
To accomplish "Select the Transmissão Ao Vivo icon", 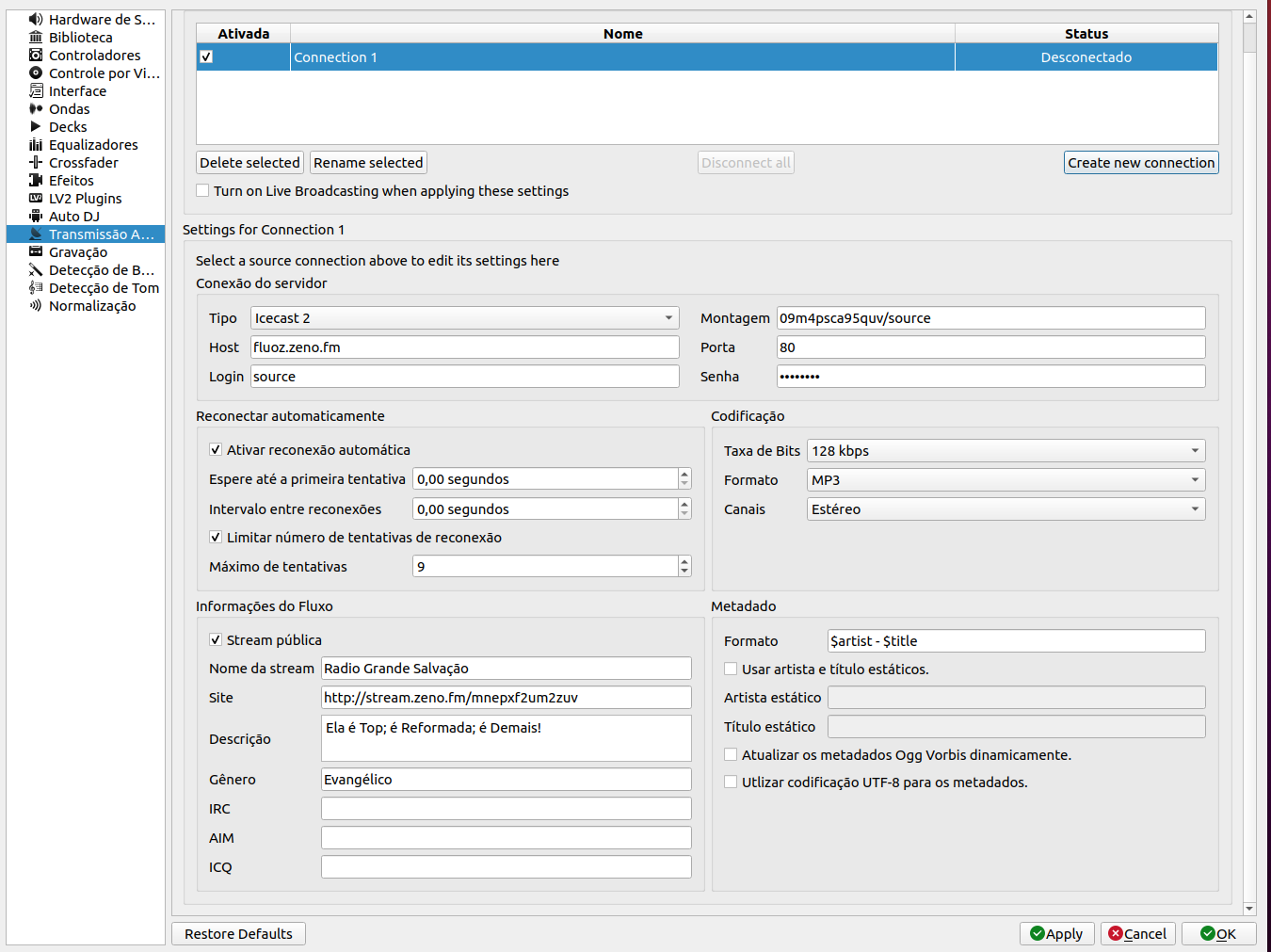I will pos(36,234).
